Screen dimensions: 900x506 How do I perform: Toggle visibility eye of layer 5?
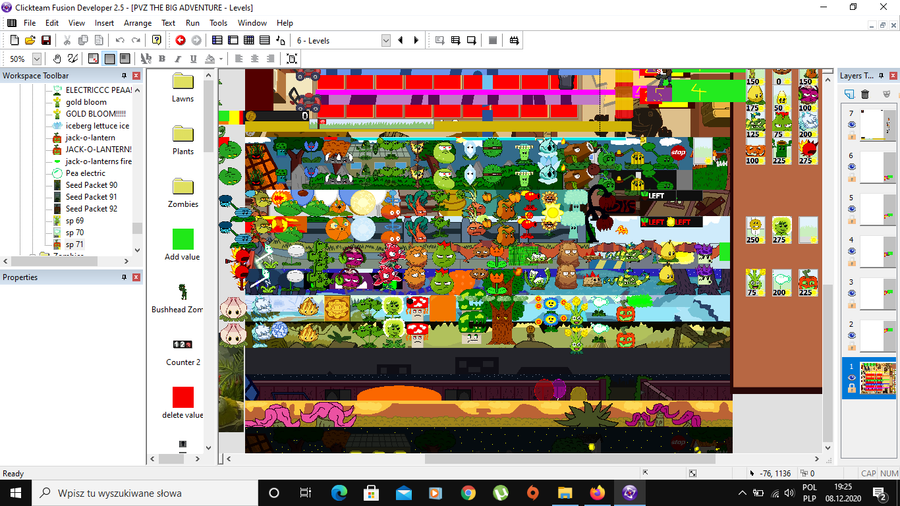click(x=851, y=209)
